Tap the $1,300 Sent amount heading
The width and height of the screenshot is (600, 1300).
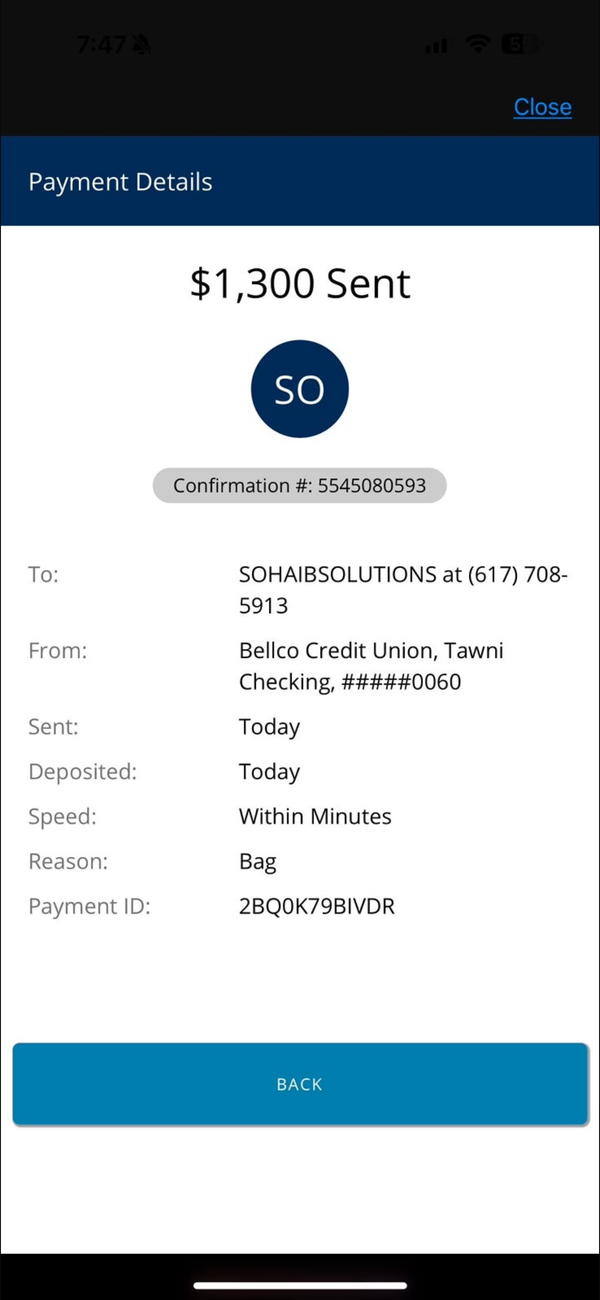point(300,284)
